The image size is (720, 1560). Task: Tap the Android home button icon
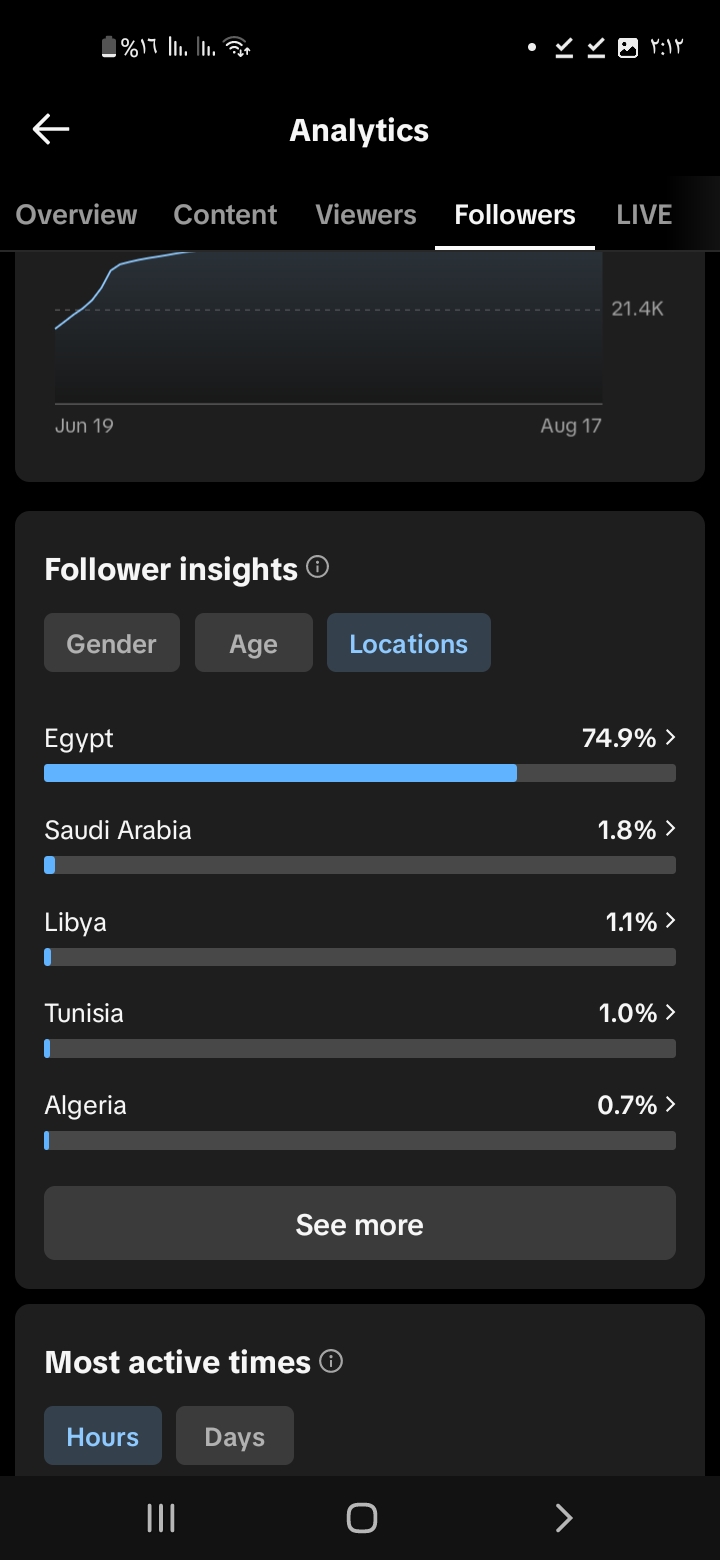[x=361, y=1518]
